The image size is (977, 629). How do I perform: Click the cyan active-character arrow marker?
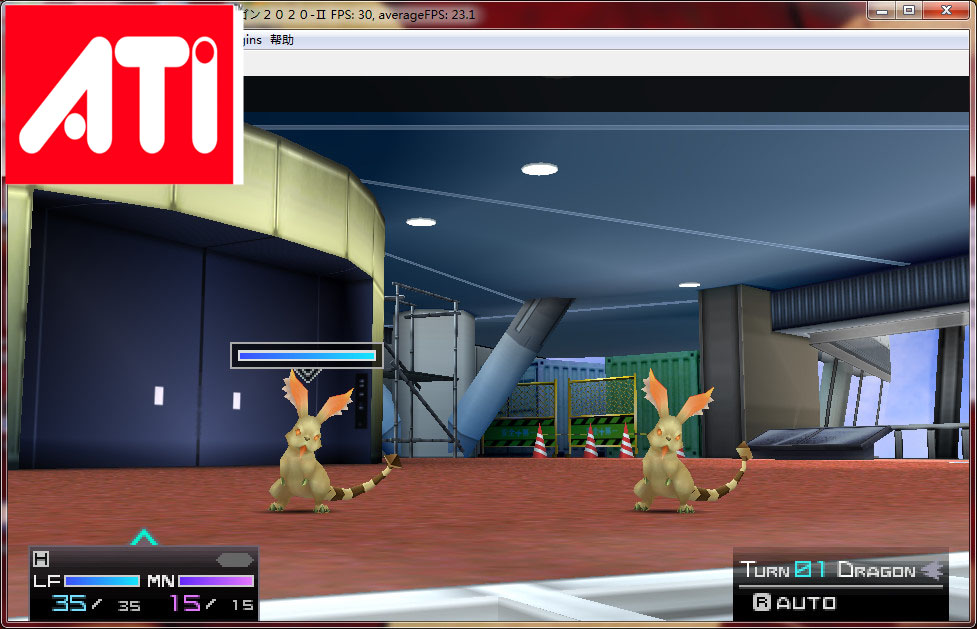(x=144, y=537)
